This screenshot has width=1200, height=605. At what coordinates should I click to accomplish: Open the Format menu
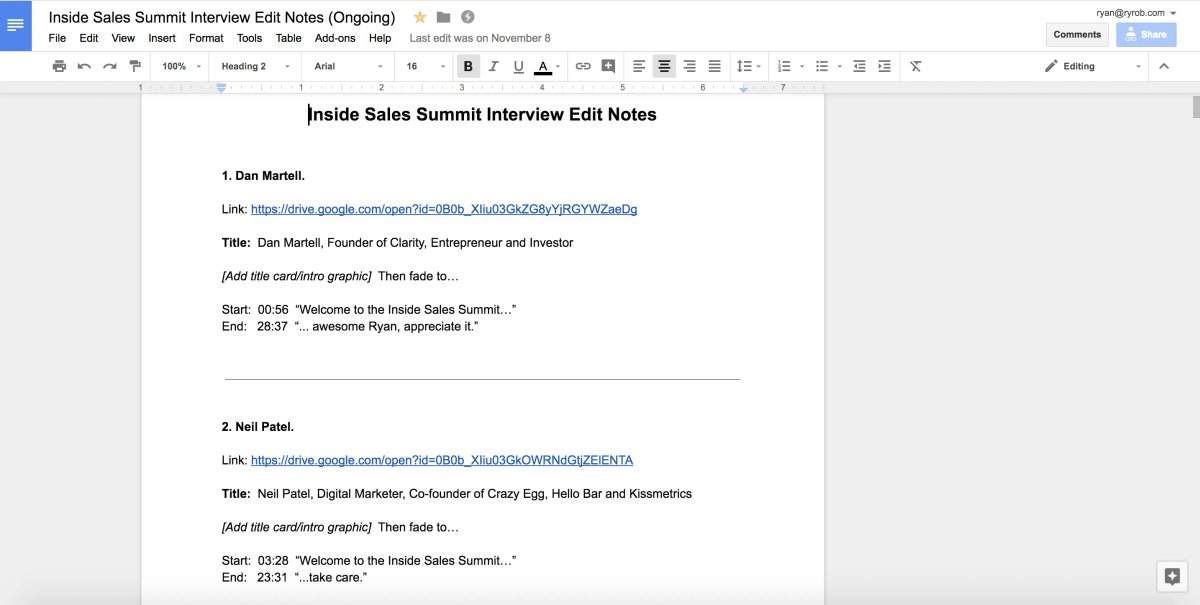pyautogui.click(x=206, y=38)
